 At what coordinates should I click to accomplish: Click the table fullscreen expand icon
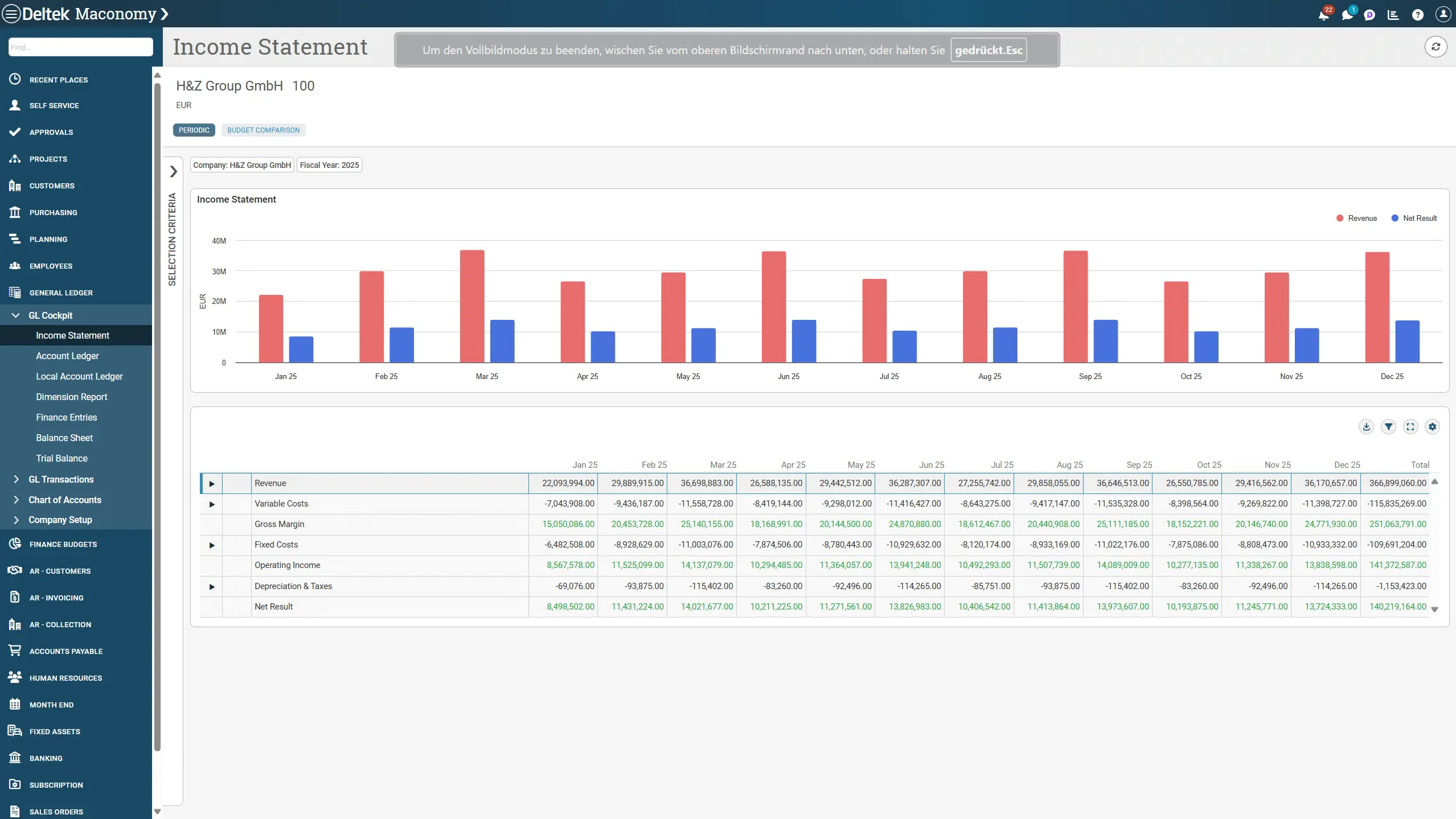[1410, 426]
